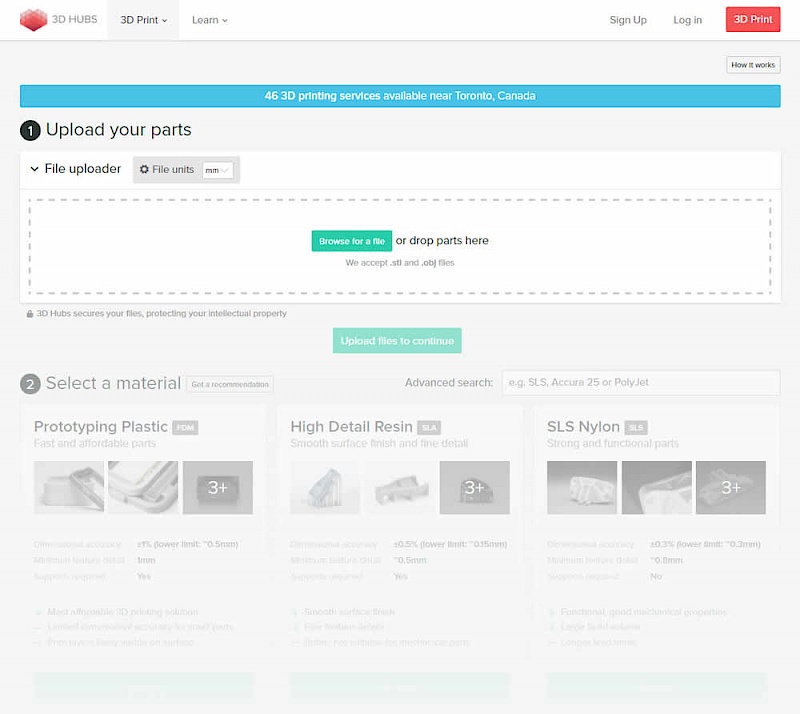Click the Sign Up link
The width and height of the screenshot is (800, 714).
628,20
